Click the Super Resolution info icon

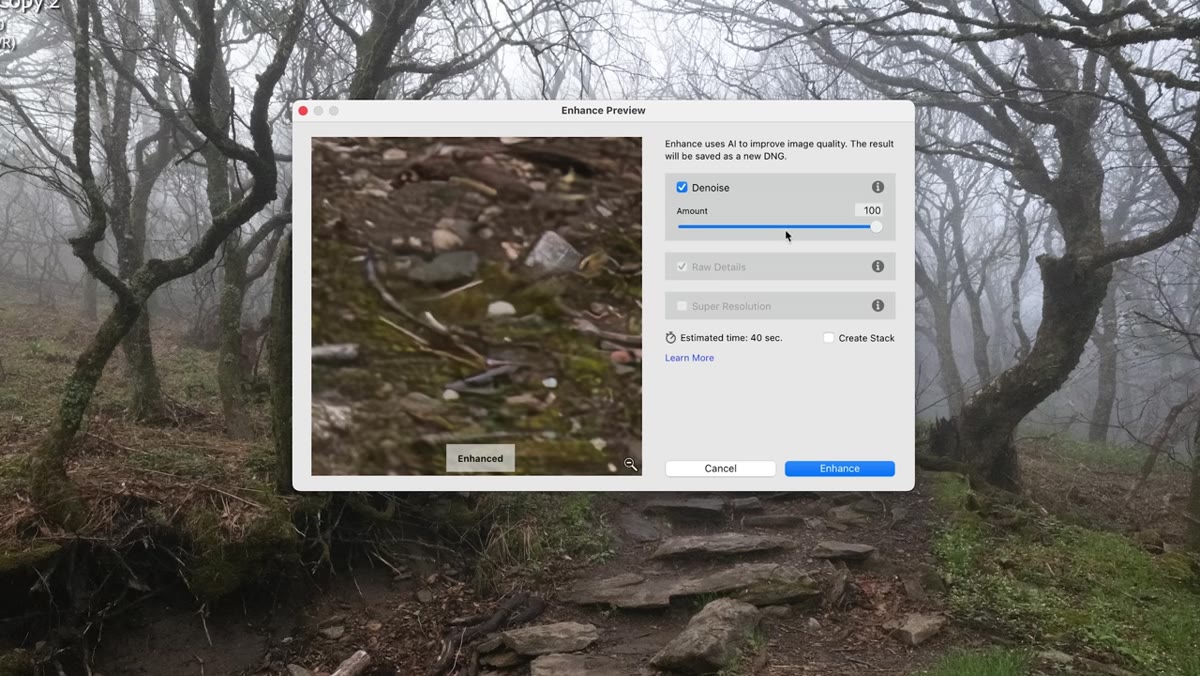(x=878, y=305)
